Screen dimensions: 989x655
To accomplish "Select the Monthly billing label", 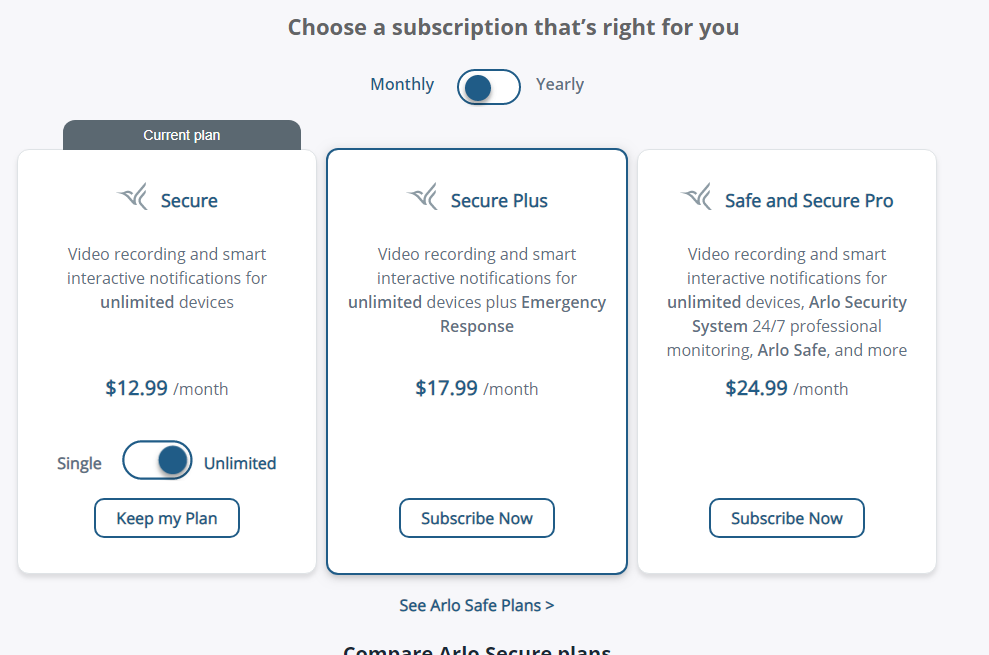I will point(402,85).
